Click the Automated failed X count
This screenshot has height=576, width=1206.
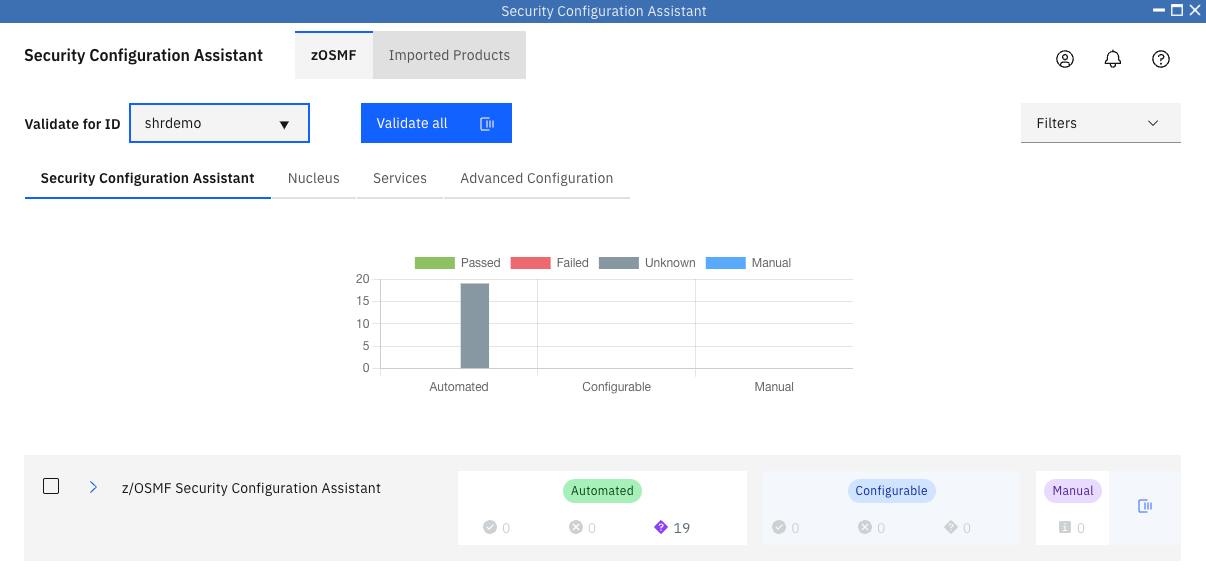[x=583, y=528]
